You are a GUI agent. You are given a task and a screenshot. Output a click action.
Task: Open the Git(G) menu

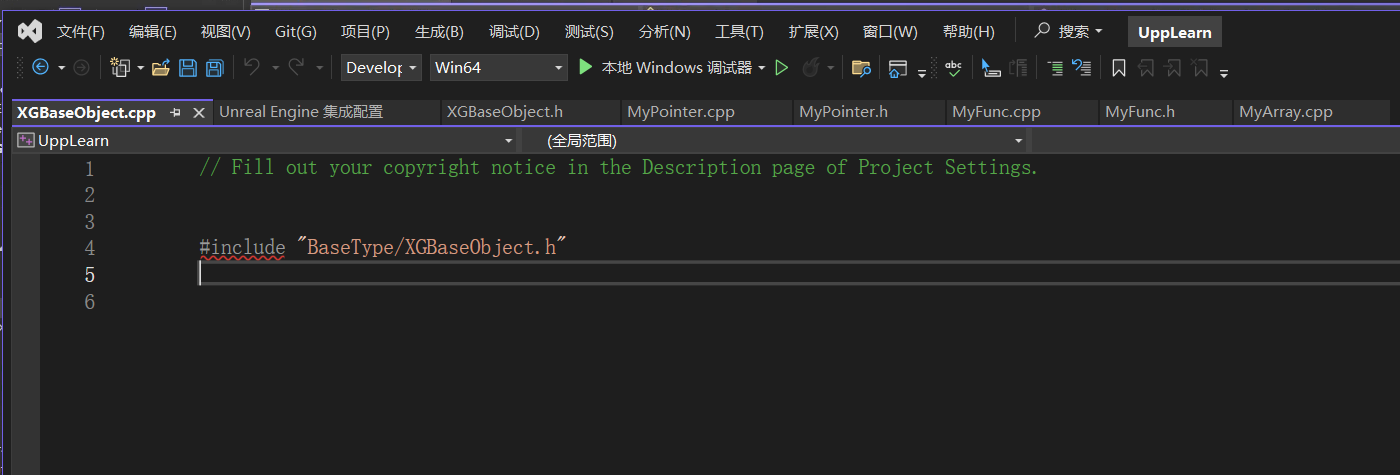click(296, 32)
